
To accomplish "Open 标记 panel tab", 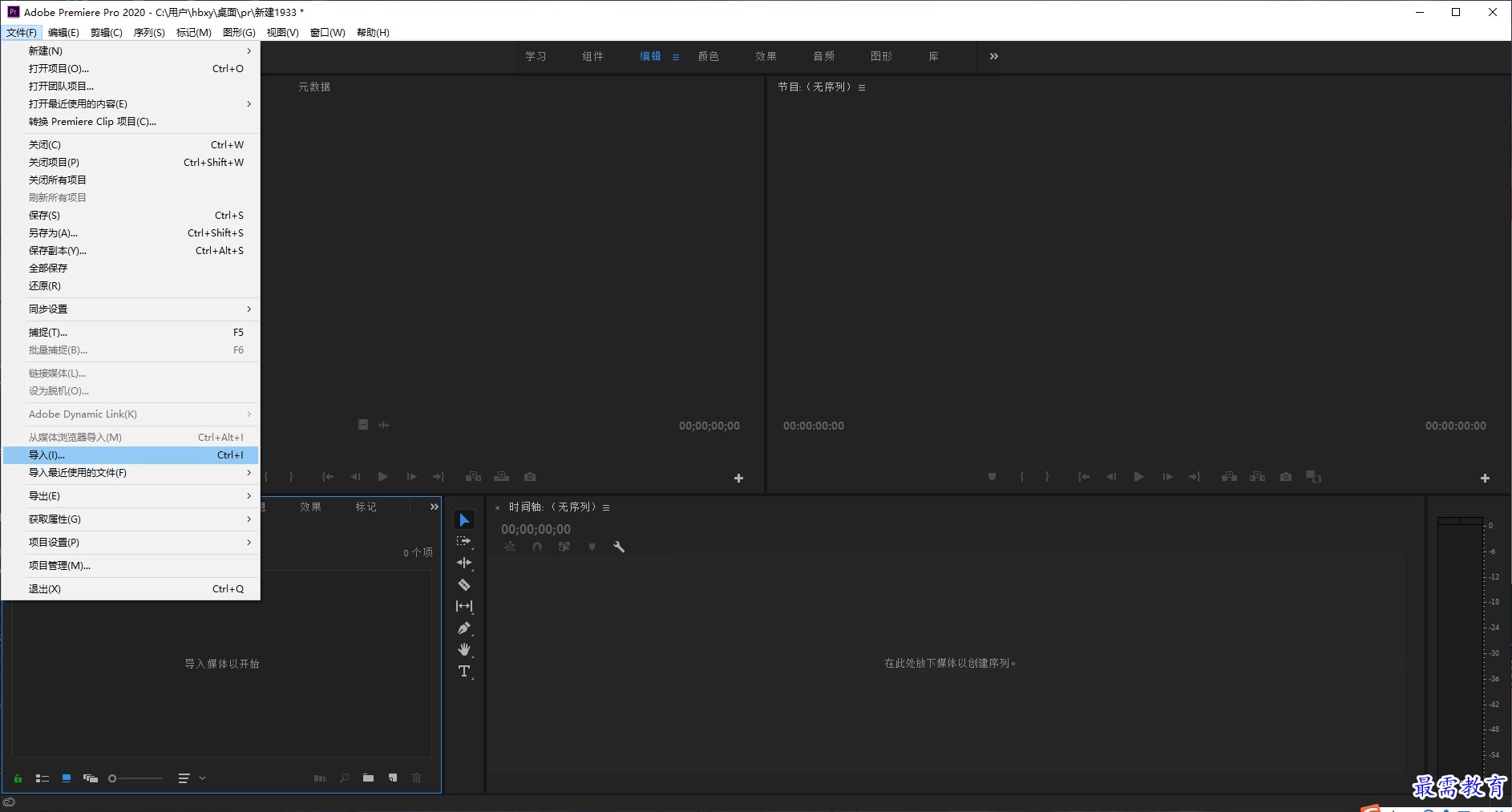I will tap(366, 507).
